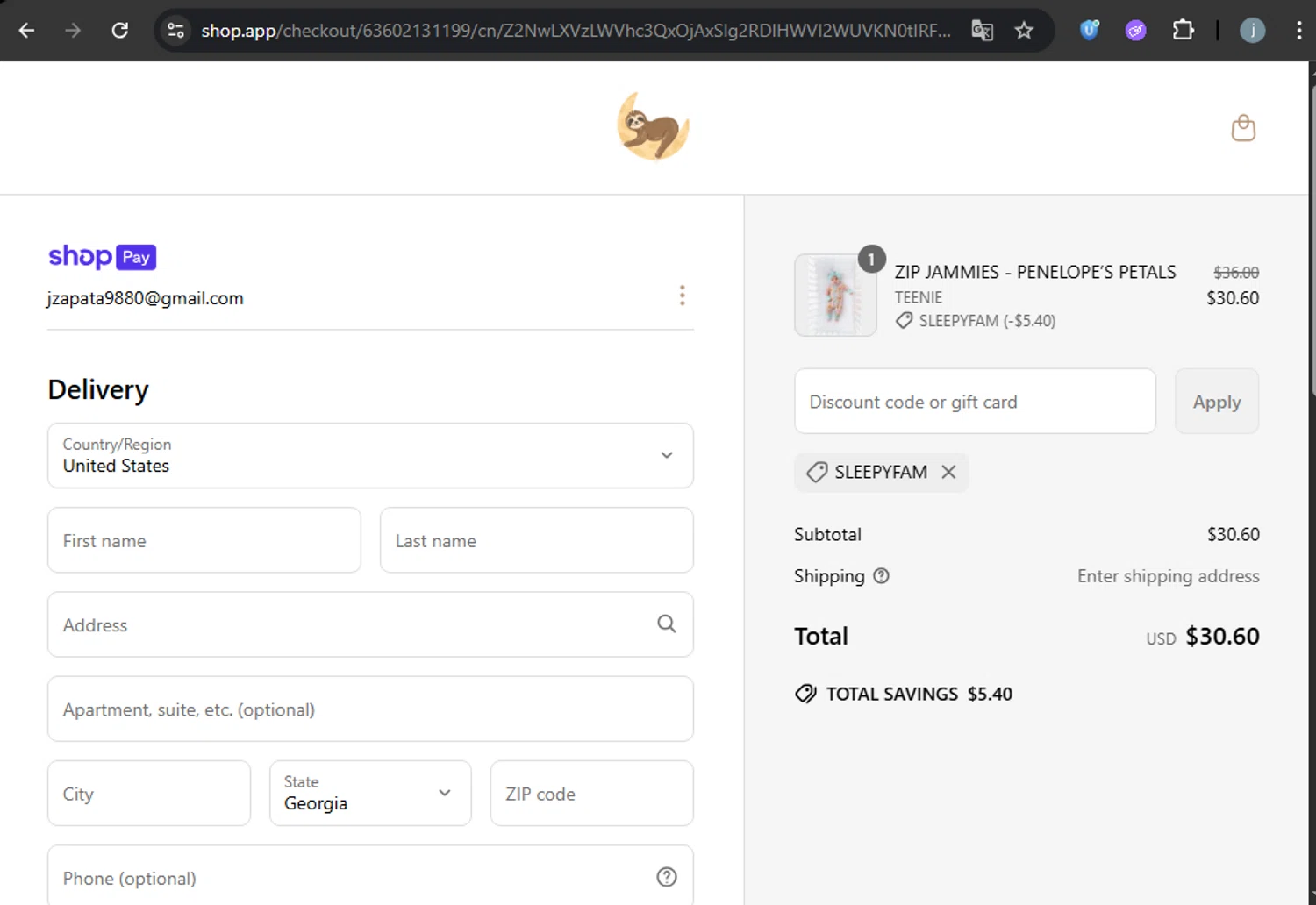Click the address search magnifier icon
Image resolution: width=1316 pixels, height=905 pixels.
tap(667, 624)
